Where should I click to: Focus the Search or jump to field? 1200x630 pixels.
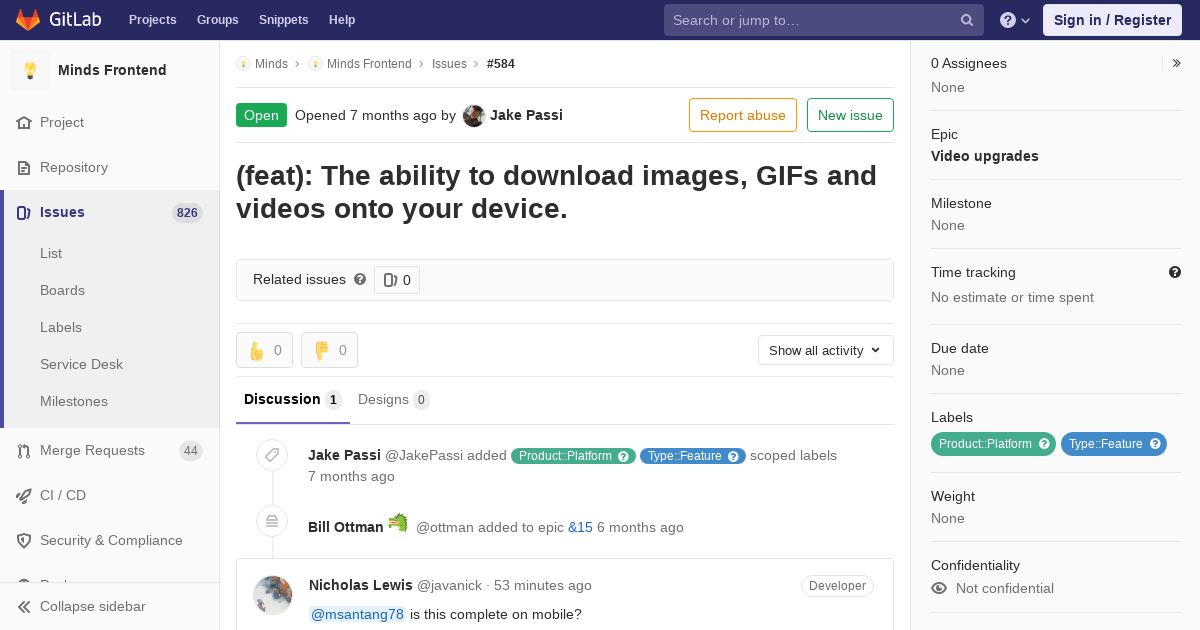[824, 20]
